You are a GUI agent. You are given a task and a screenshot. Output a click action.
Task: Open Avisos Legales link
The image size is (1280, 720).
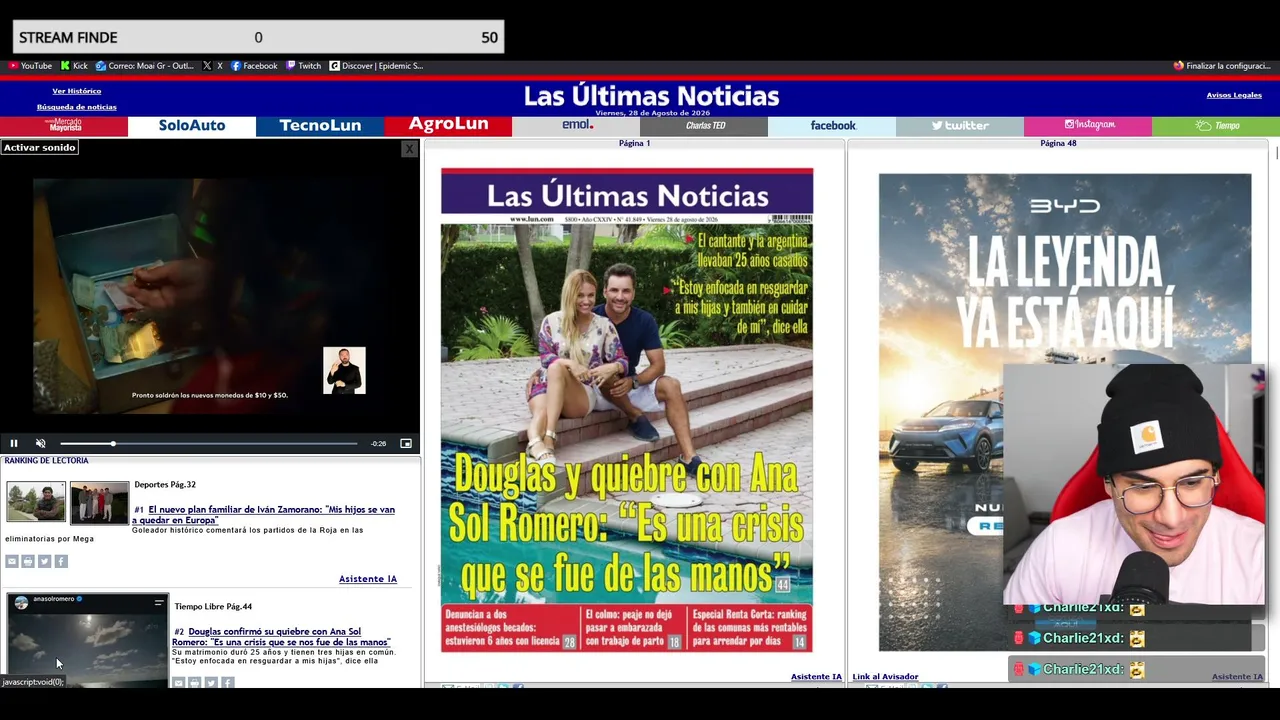1234,95
